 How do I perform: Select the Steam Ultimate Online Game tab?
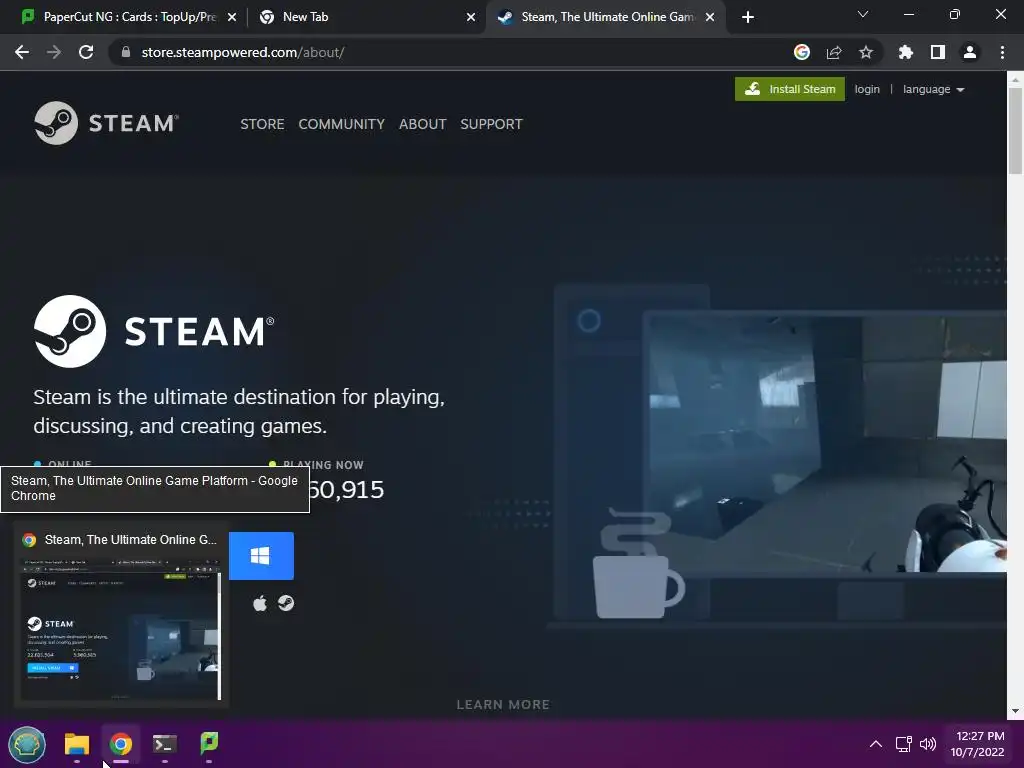(x=604, y=17)
